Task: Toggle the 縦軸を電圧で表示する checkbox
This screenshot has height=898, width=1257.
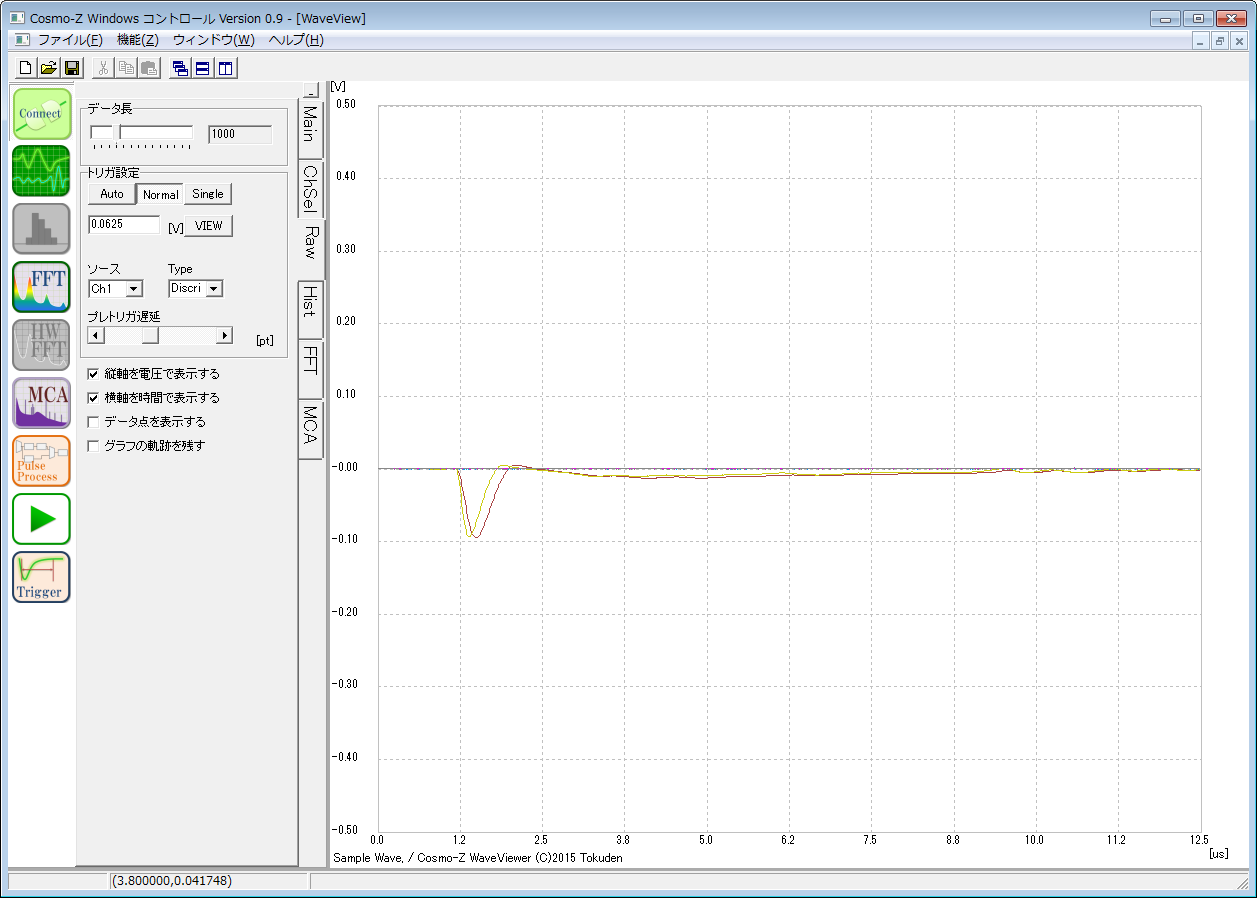Action: (x=94, y=374)
